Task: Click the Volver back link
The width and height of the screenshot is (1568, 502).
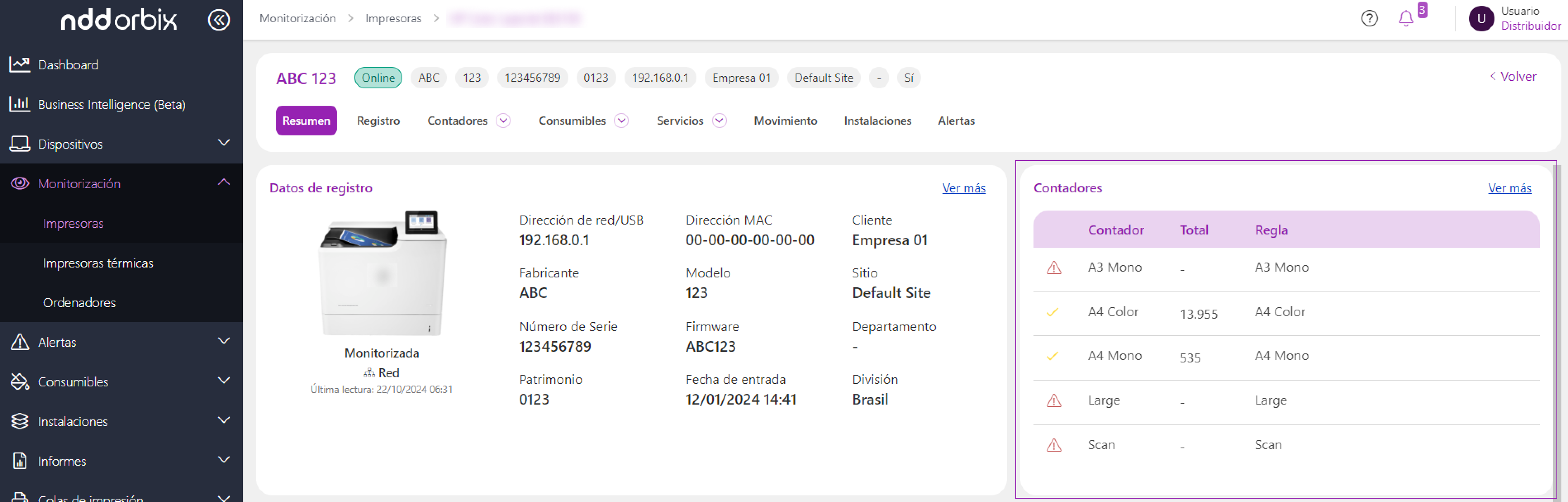Action: point(1513,77)
